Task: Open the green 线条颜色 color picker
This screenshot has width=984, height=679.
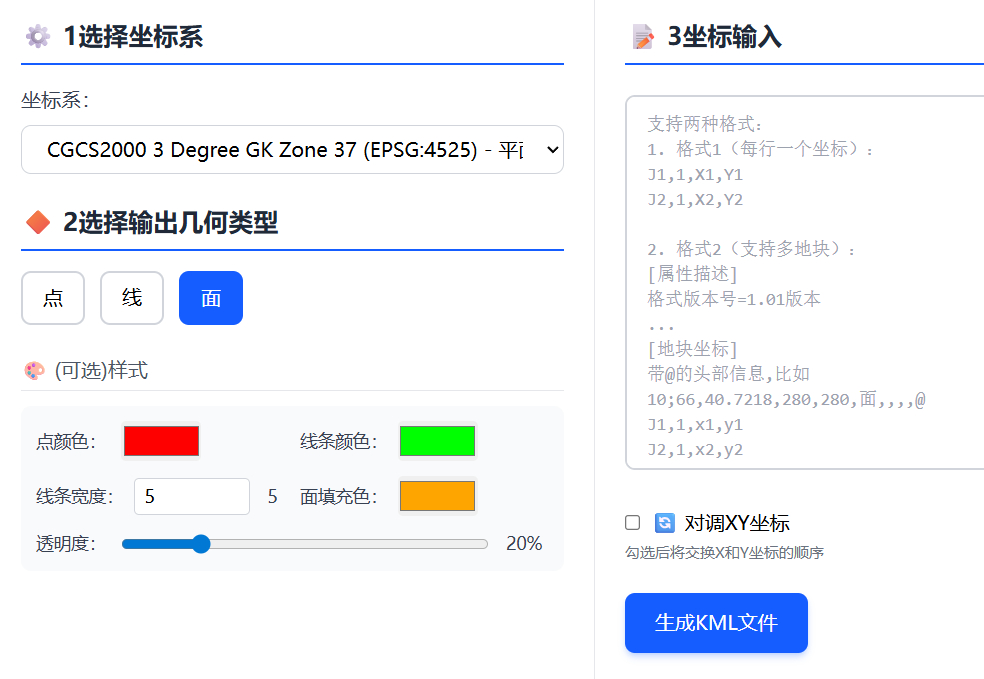Action: pos(437,441)
